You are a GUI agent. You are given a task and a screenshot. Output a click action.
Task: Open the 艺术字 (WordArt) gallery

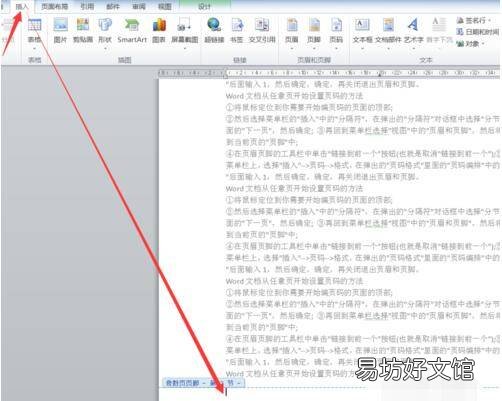[414, 33]
